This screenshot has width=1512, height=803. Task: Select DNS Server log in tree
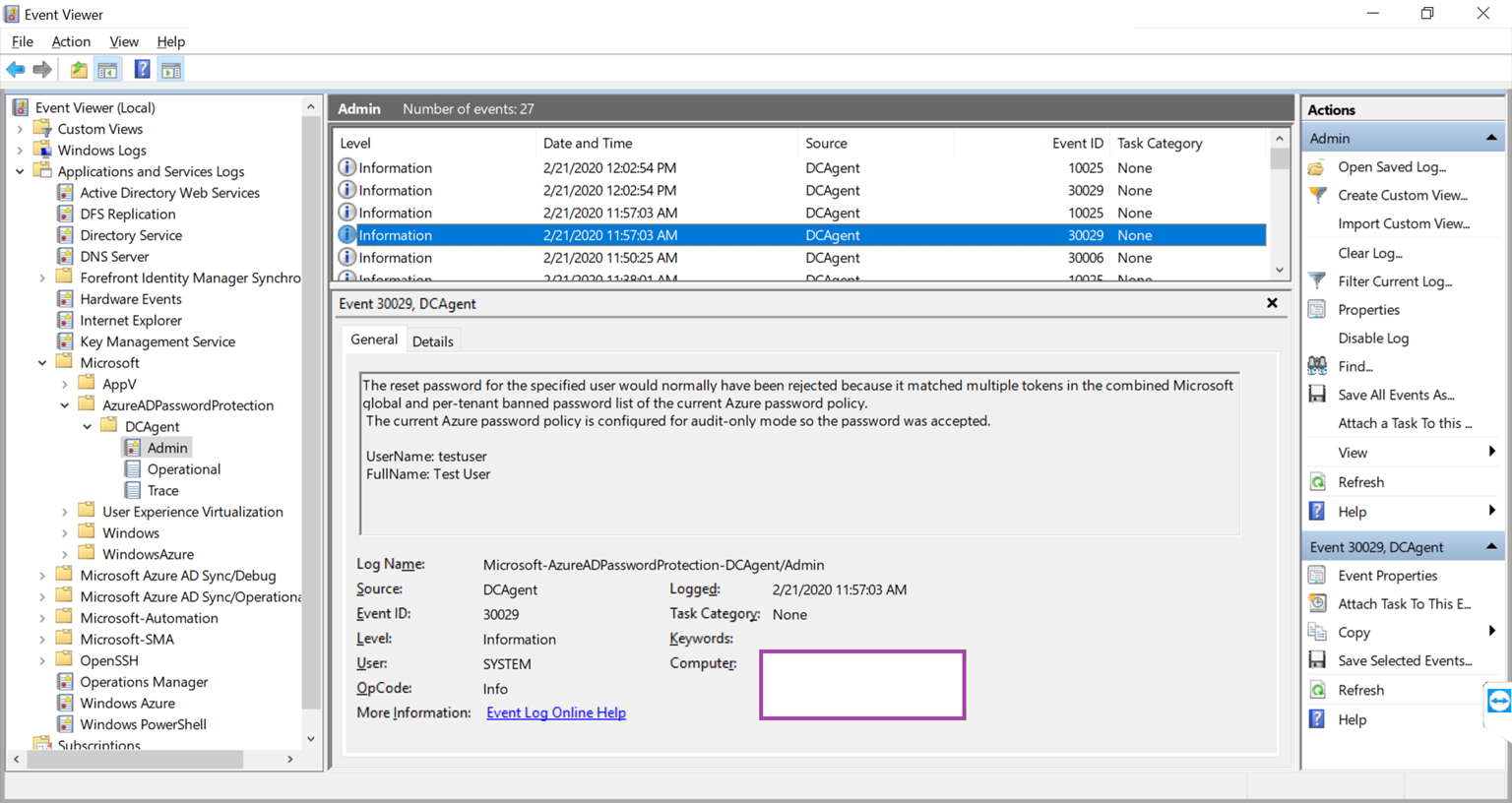point(114,257)
